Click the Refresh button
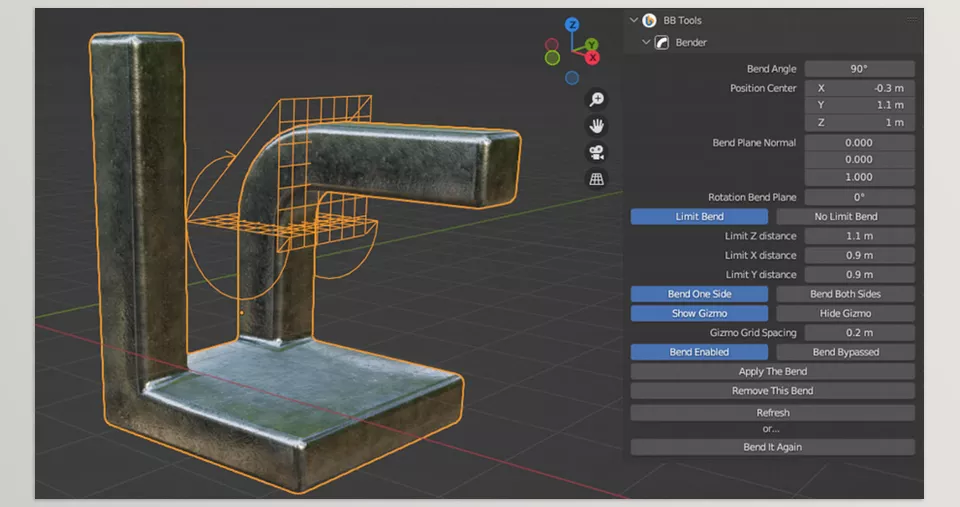Screen dimensions: 960x507 coord(773,413)
